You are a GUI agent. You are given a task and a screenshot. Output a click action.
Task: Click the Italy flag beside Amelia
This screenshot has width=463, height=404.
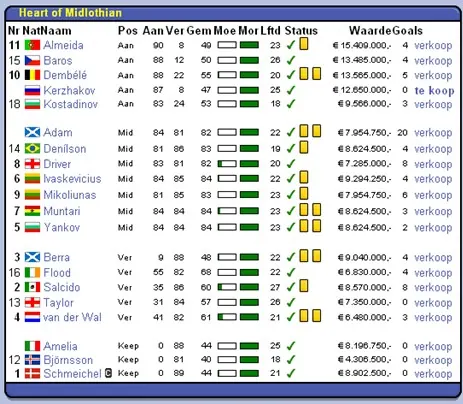(x=32, y=346)
